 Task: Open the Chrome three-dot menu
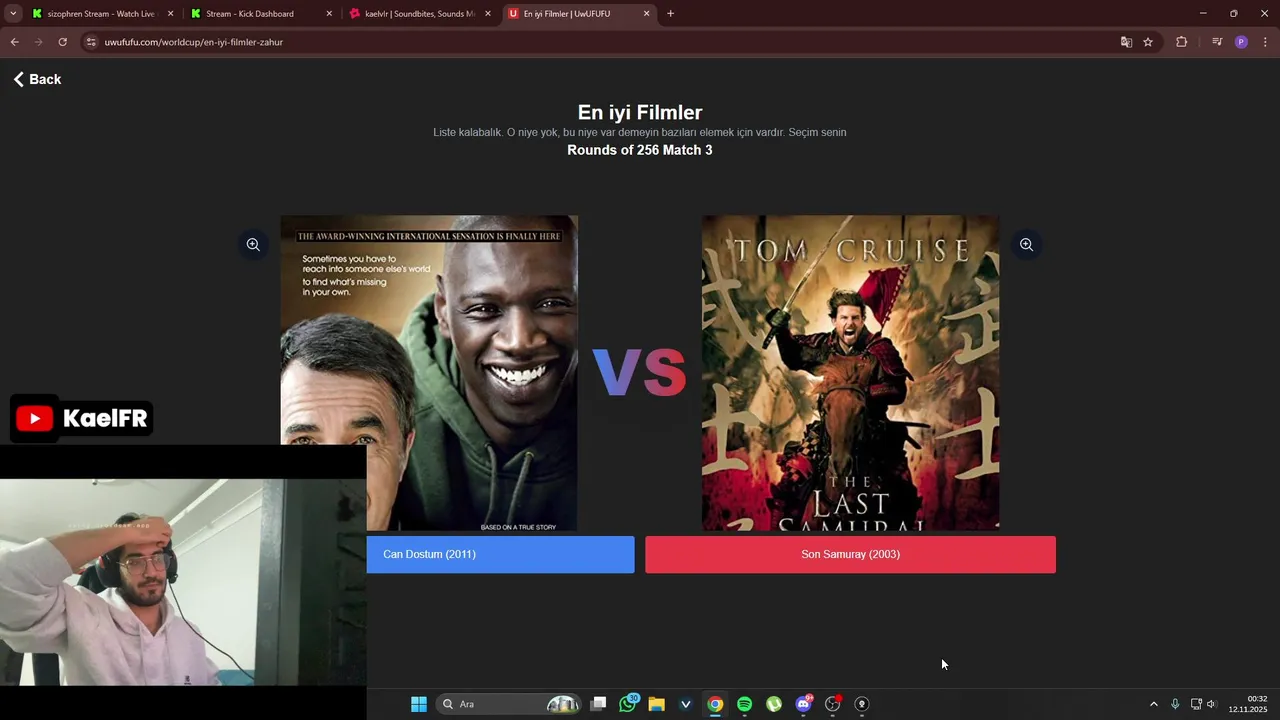tap(1265, 42)
